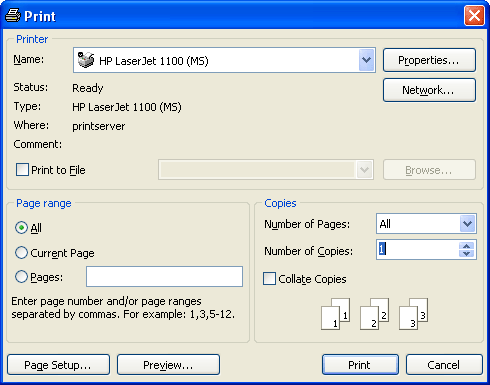Choose the Pages radio button

pyautogui.click(x=21, y=277)
